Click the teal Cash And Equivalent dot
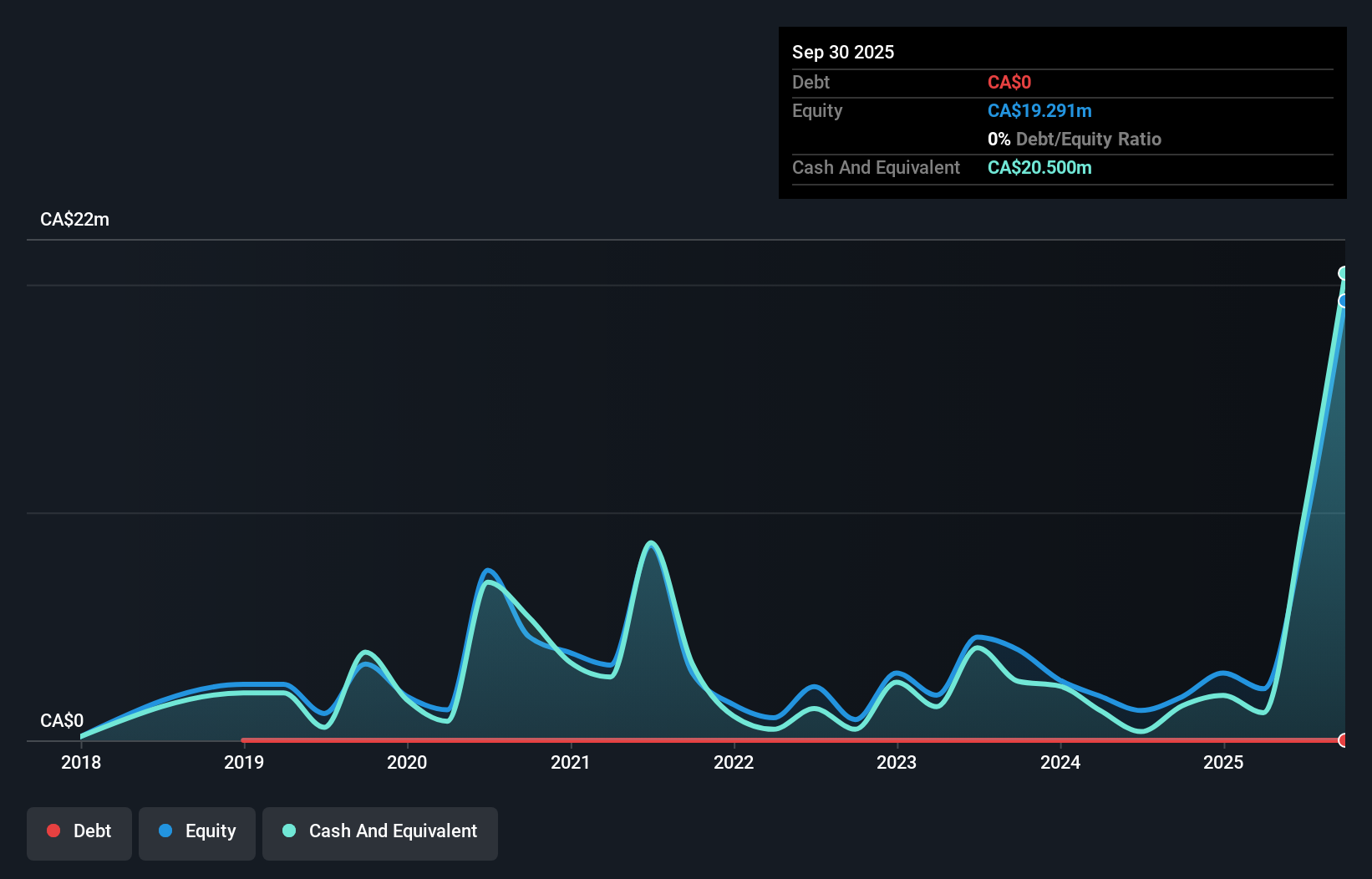Image resolution: width=1372 pixels, height=879 pixels. [x=289, y=831]
